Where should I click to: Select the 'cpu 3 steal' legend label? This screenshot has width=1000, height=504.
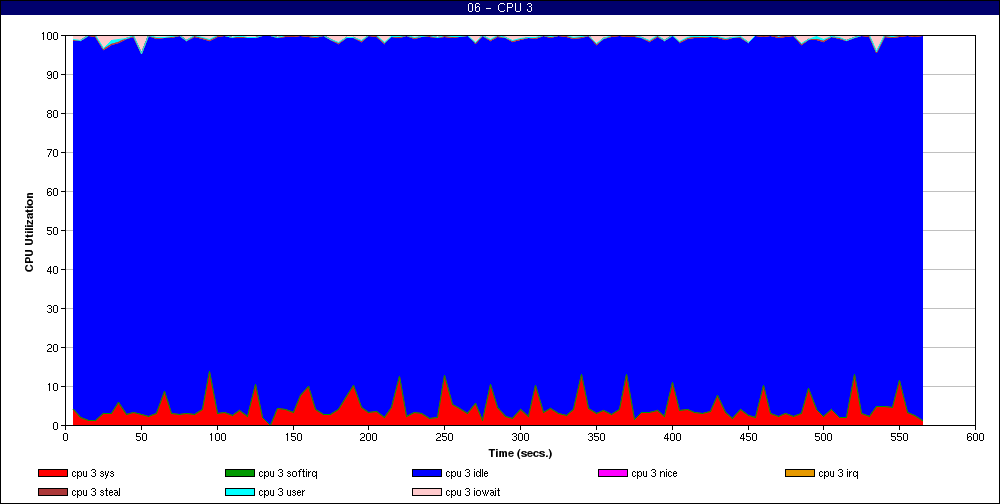(x=96, y=493)
